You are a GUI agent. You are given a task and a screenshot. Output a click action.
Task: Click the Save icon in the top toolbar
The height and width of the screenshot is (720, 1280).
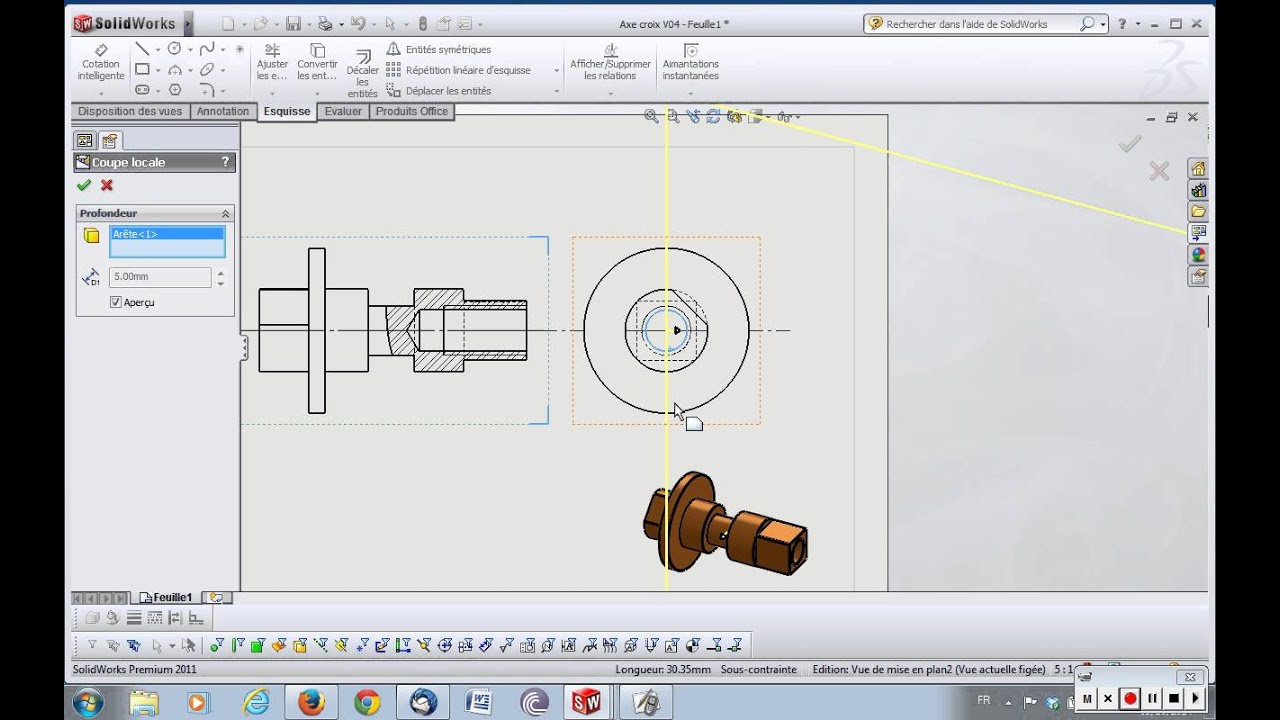point(293,24)
